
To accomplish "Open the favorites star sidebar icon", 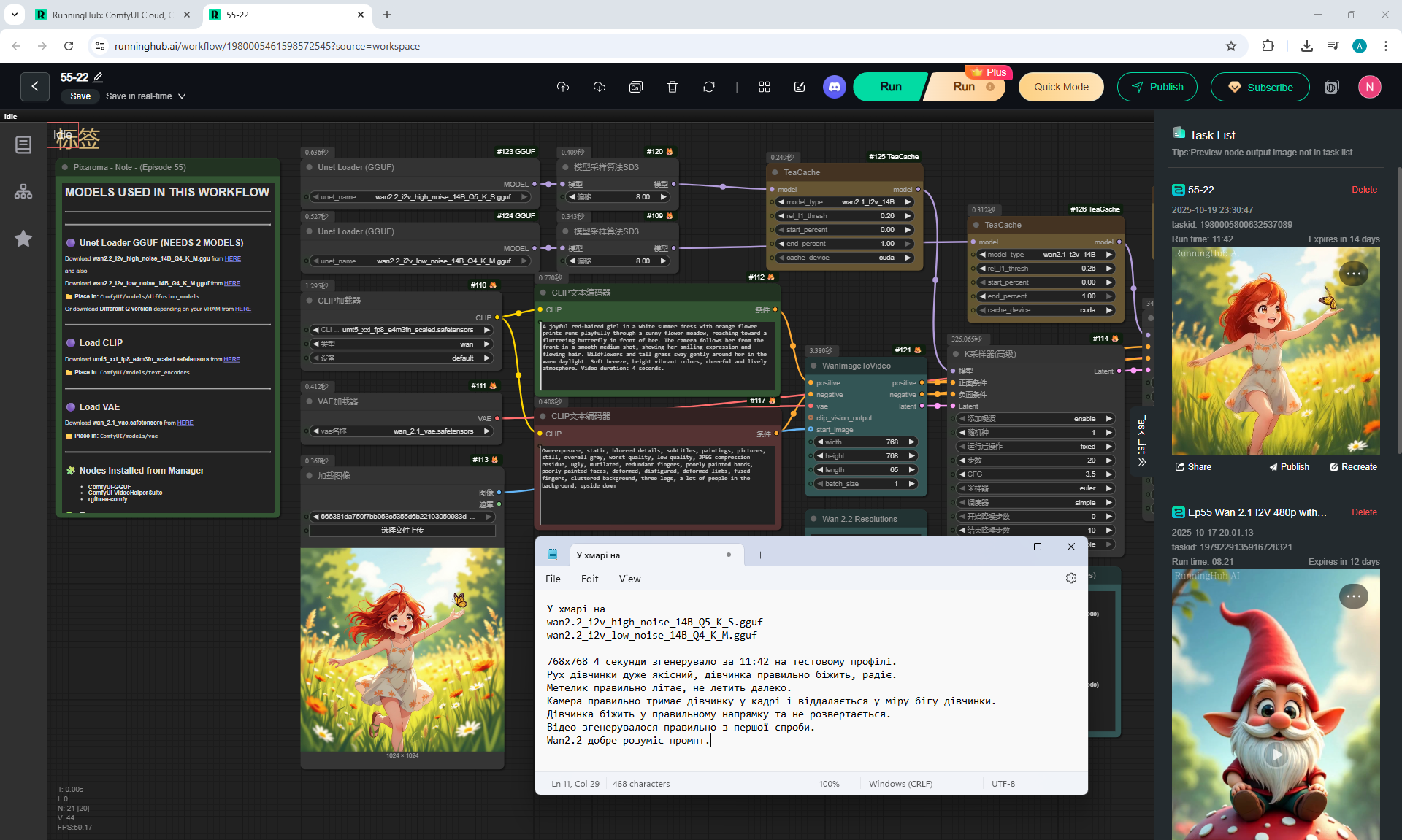I will (23, 239).
